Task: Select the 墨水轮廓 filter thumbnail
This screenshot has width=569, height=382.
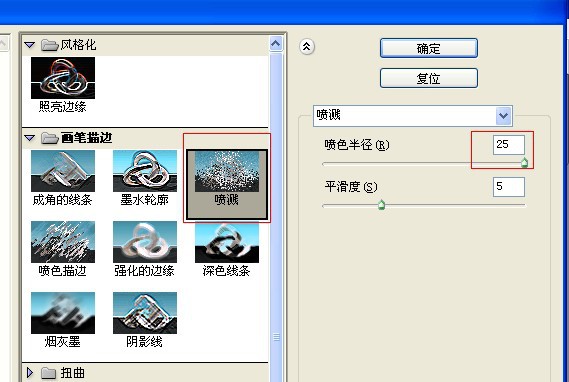Action: point(145,171)
